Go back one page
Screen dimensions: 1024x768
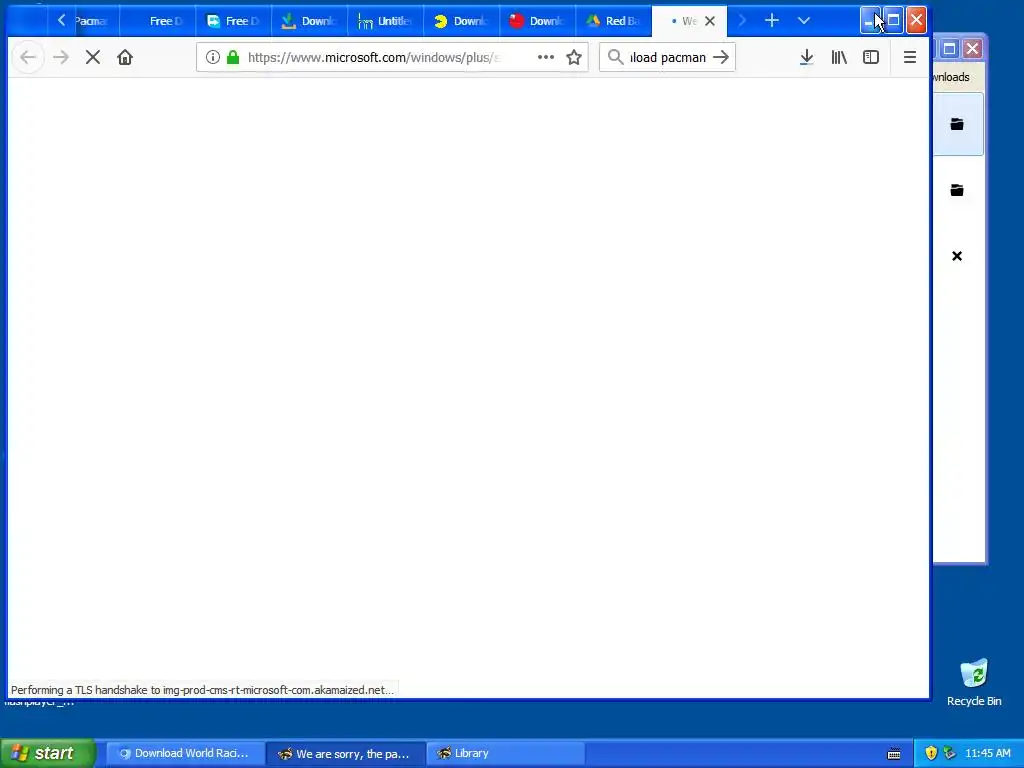pos(27,57)
